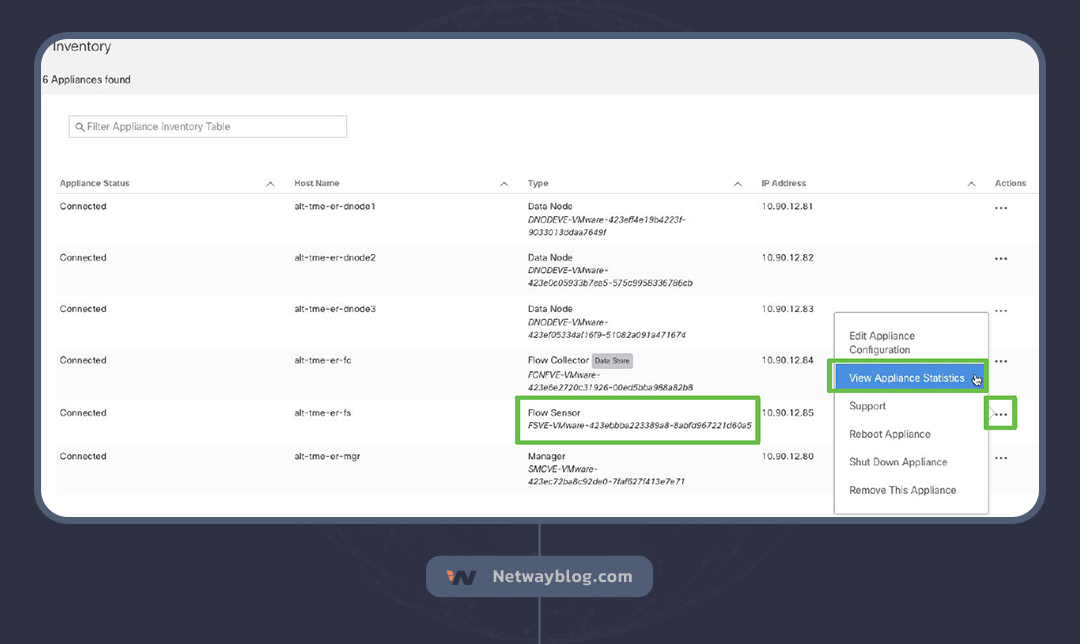
Task: Click the IP Address column sort chevron
Action: tap(972, 184)
